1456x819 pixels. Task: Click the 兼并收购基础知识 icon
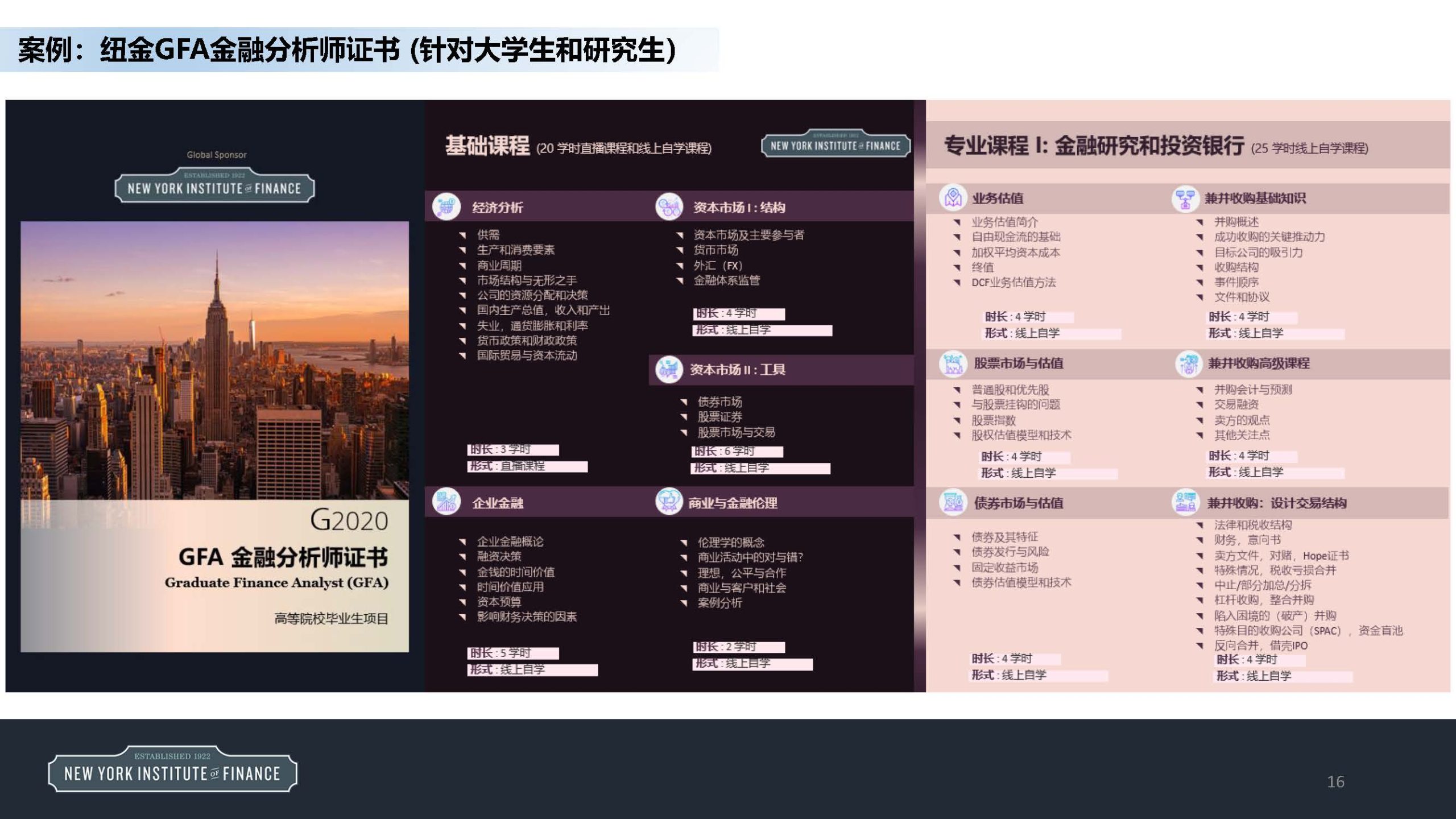[x=1185, y=198]
